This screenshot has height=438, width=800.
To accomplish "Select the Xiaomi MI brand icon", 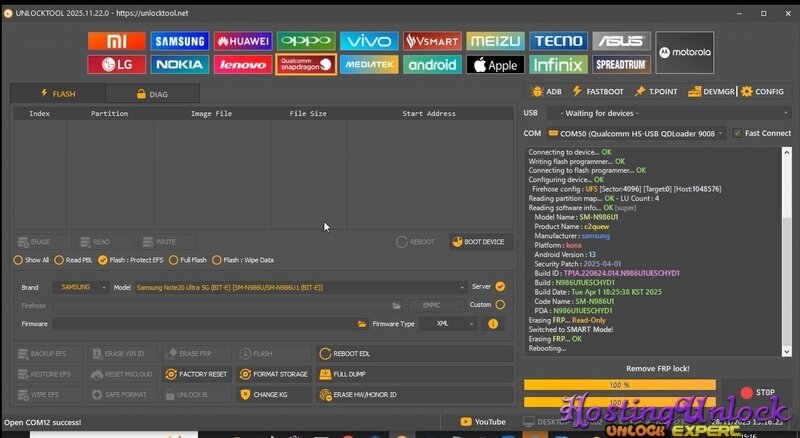I will (x=117, y=41).
